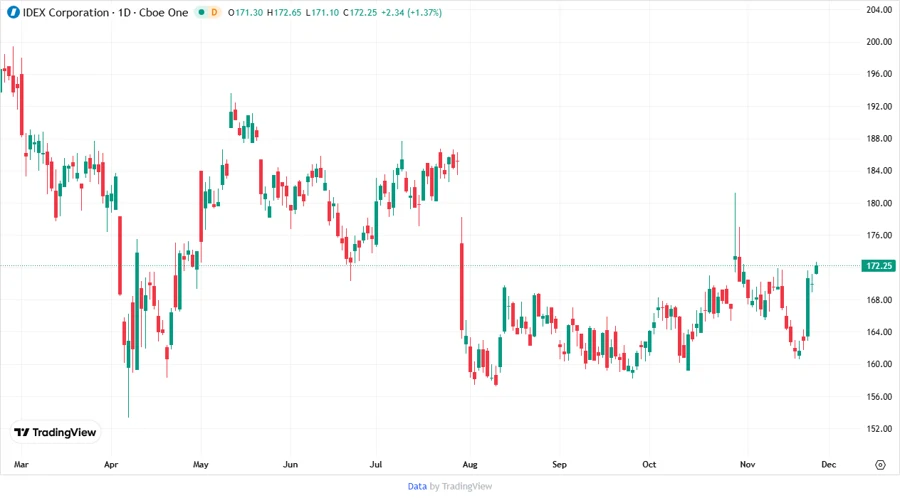
Task: Click the Nov label on time axis
Action: pos(747,465)
